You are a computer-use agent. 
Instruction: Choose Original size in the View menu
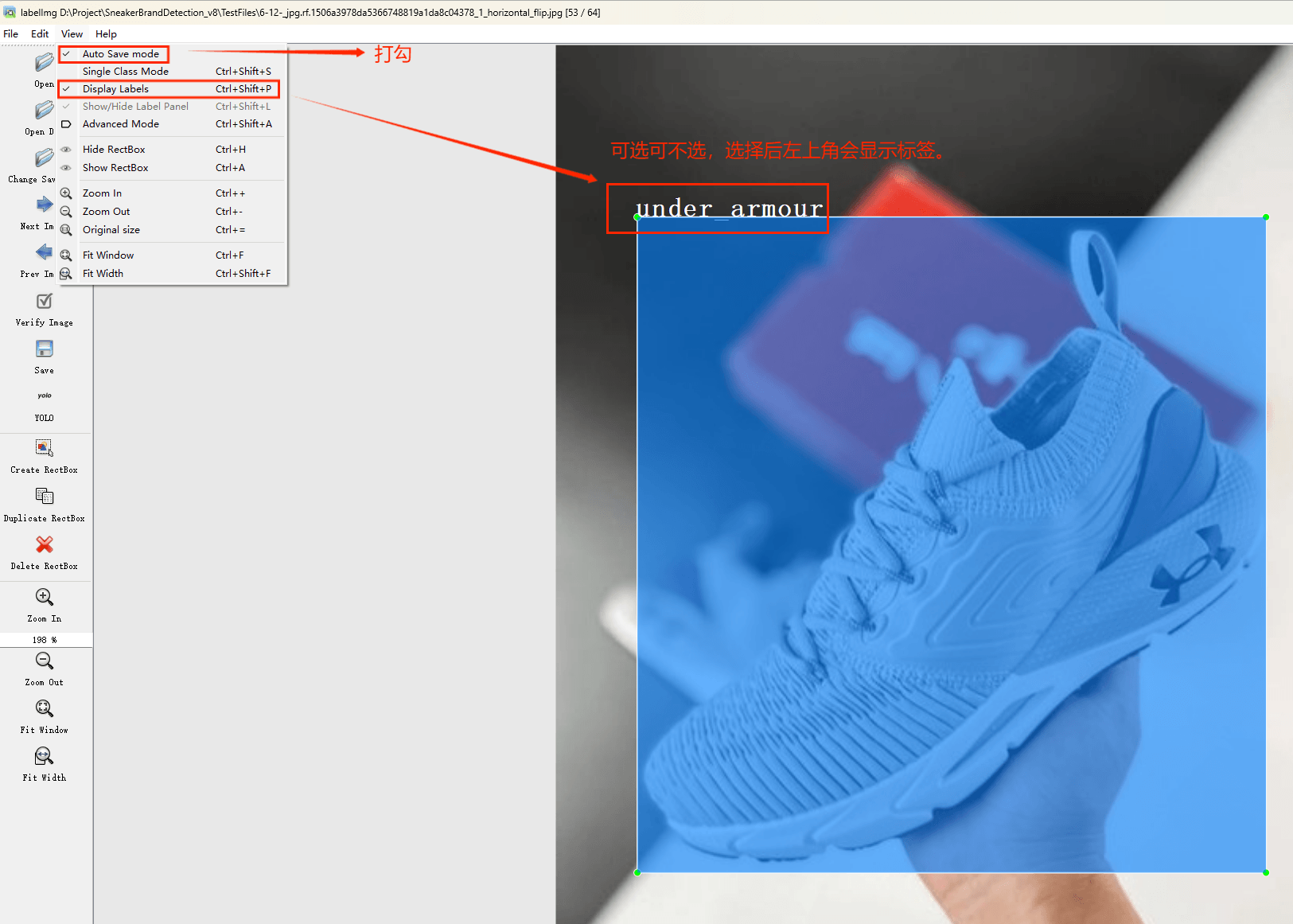click(173, 230)
